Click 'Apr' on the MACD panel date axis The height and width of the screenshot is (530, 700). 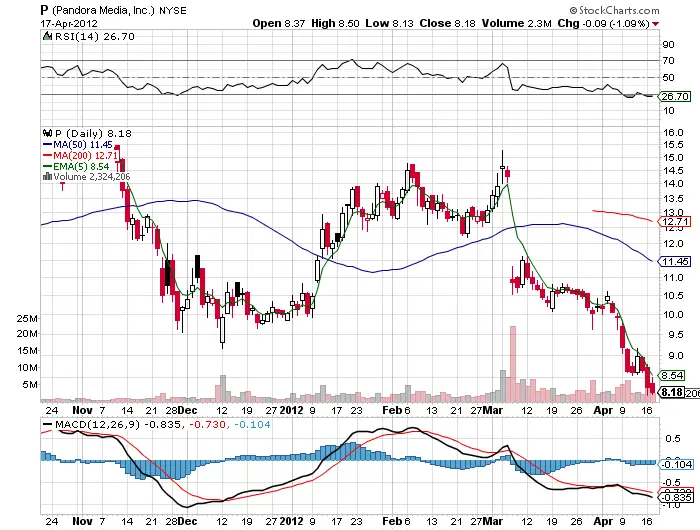click(603, 521)
